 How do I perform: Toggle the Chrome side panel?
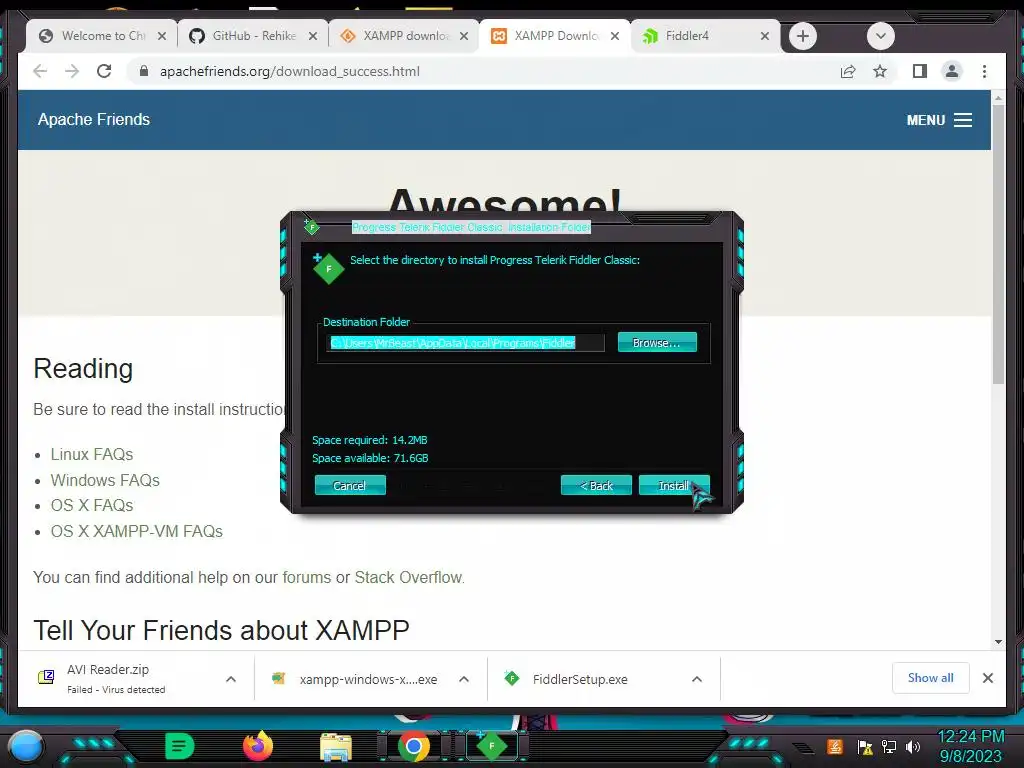coord(920,71)
